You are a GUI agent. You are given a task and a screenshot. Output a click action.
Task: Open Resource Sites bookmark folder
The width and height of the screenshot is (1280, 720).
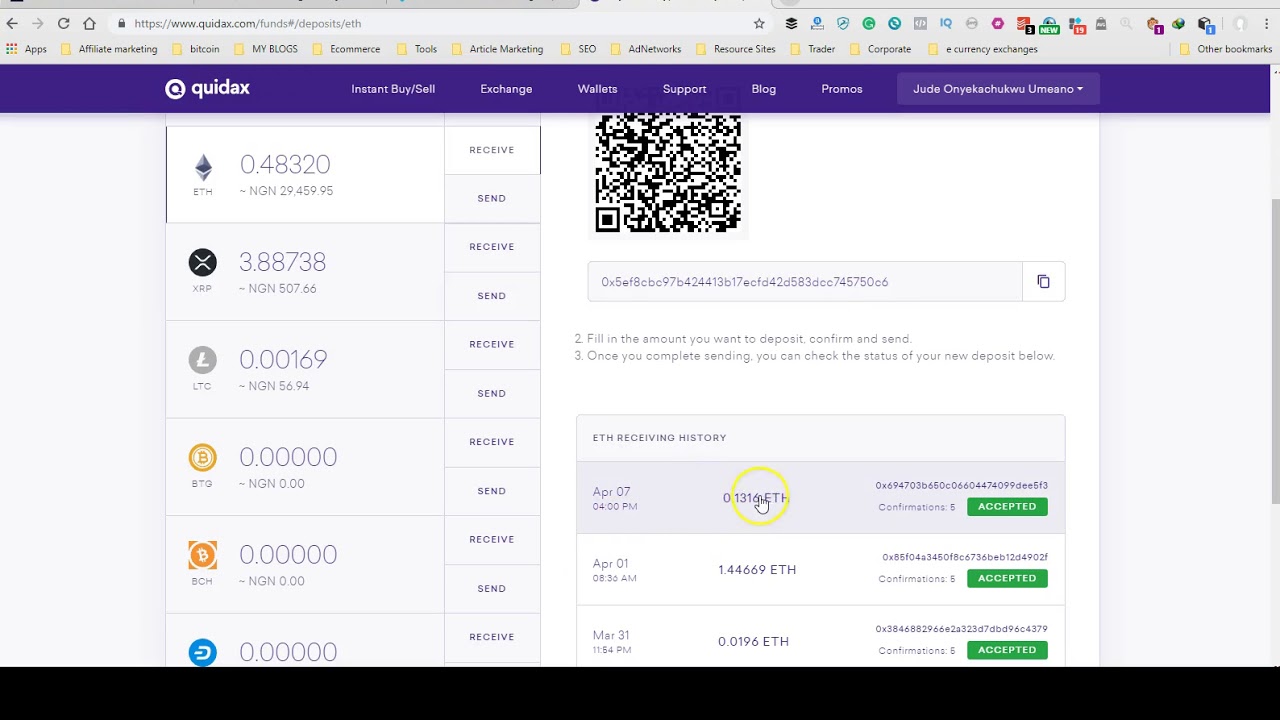tap(735, 49)
